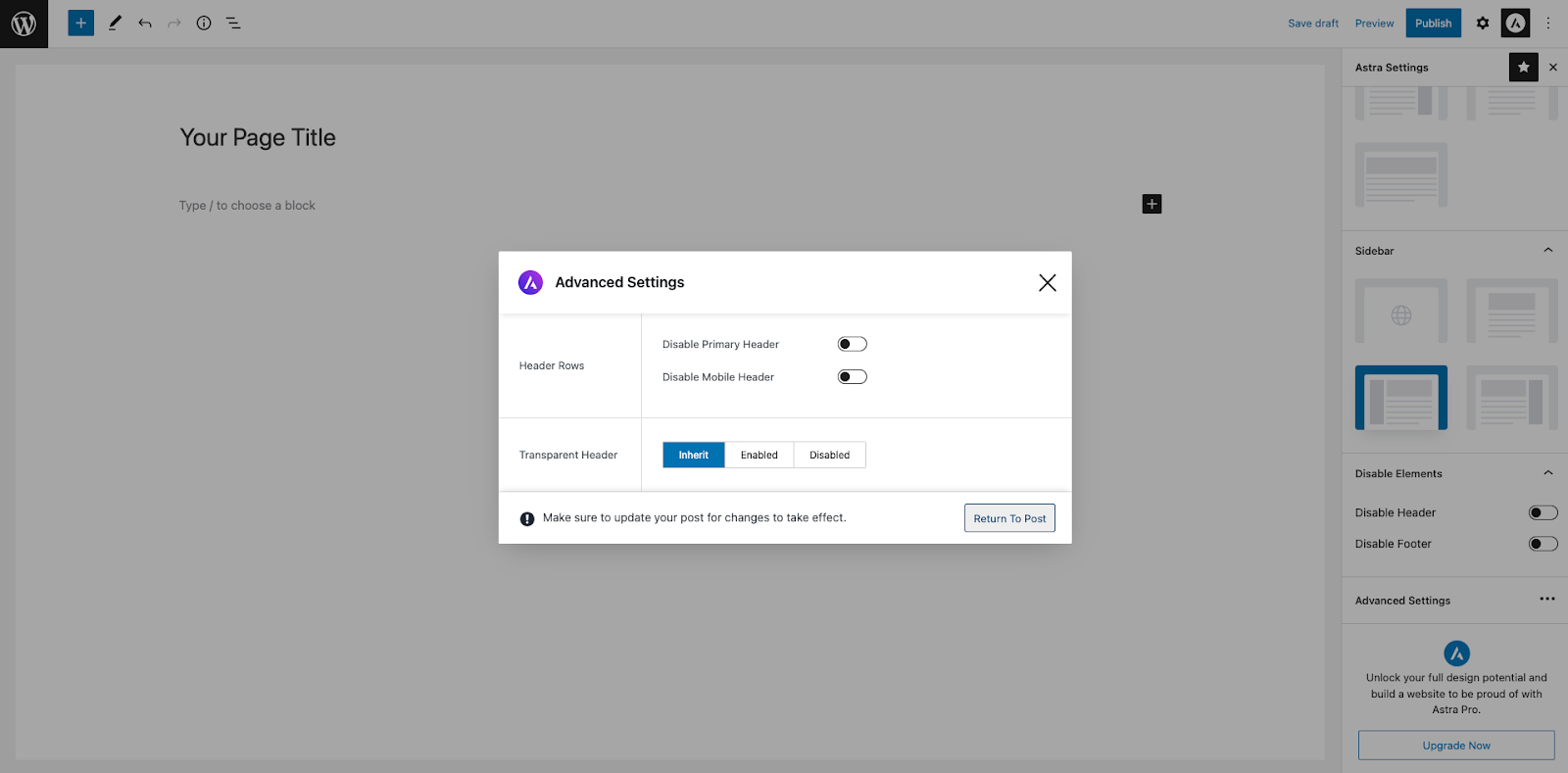Collapse the Sidebar section chevron
Image resolution: width=1568 pixels, height=773 pixels.
(1548, 251)
